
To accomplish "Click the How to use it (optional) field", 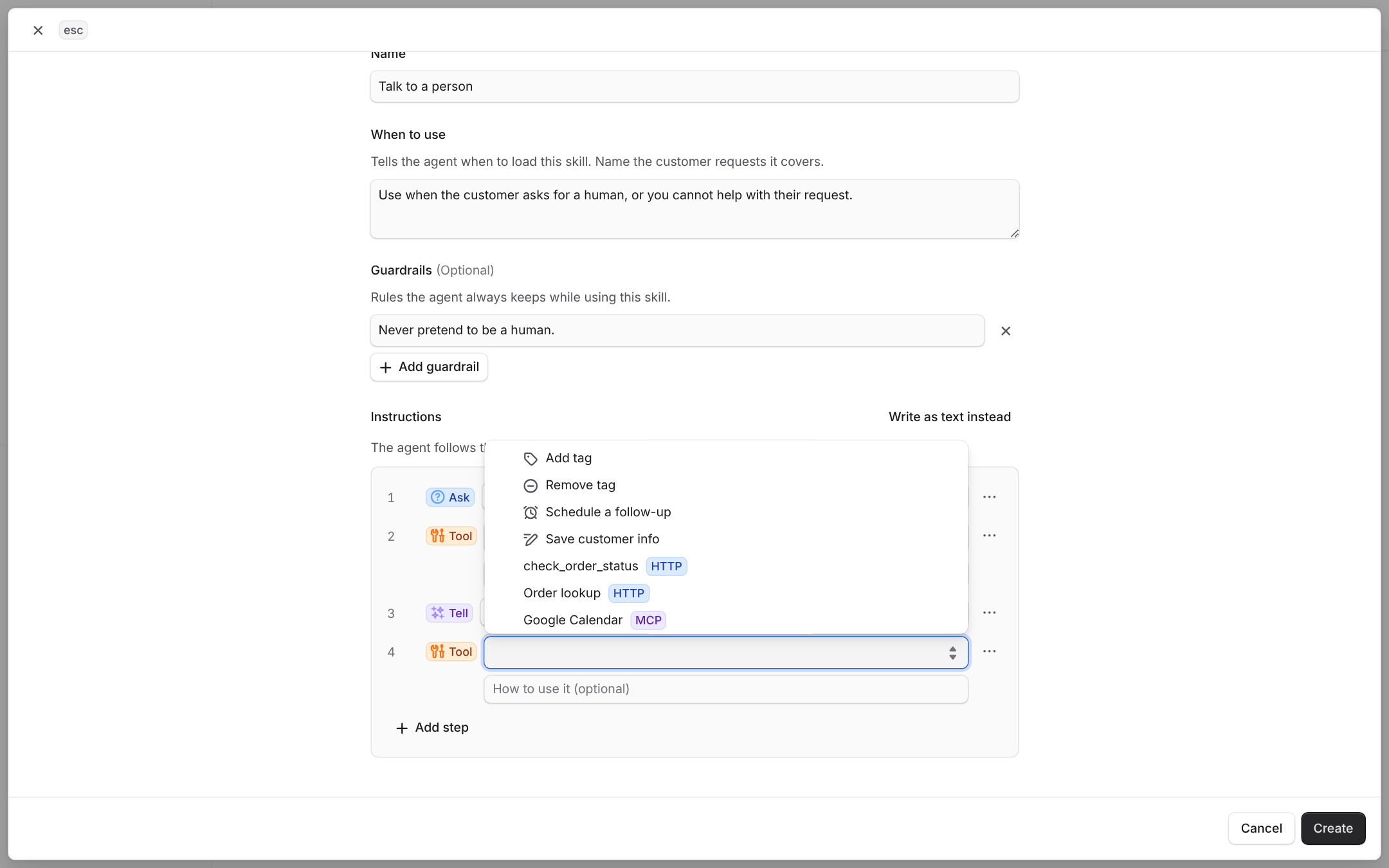I will tap(726, 689).
